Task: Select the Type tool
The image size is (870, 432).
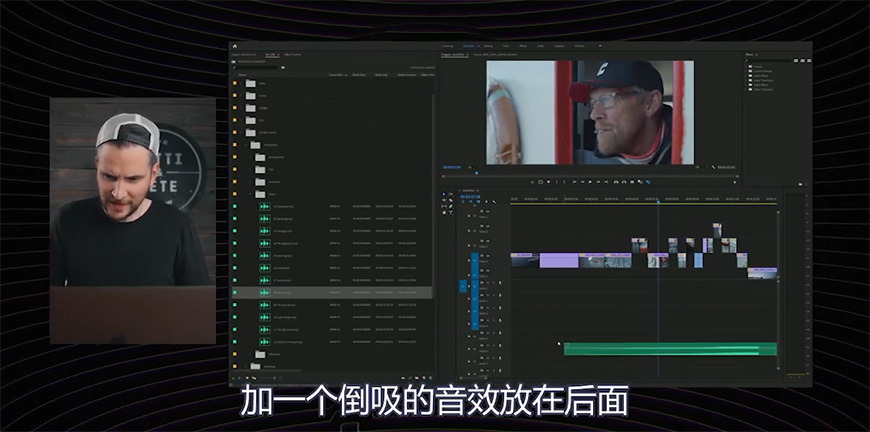Action: coord(451,213)
